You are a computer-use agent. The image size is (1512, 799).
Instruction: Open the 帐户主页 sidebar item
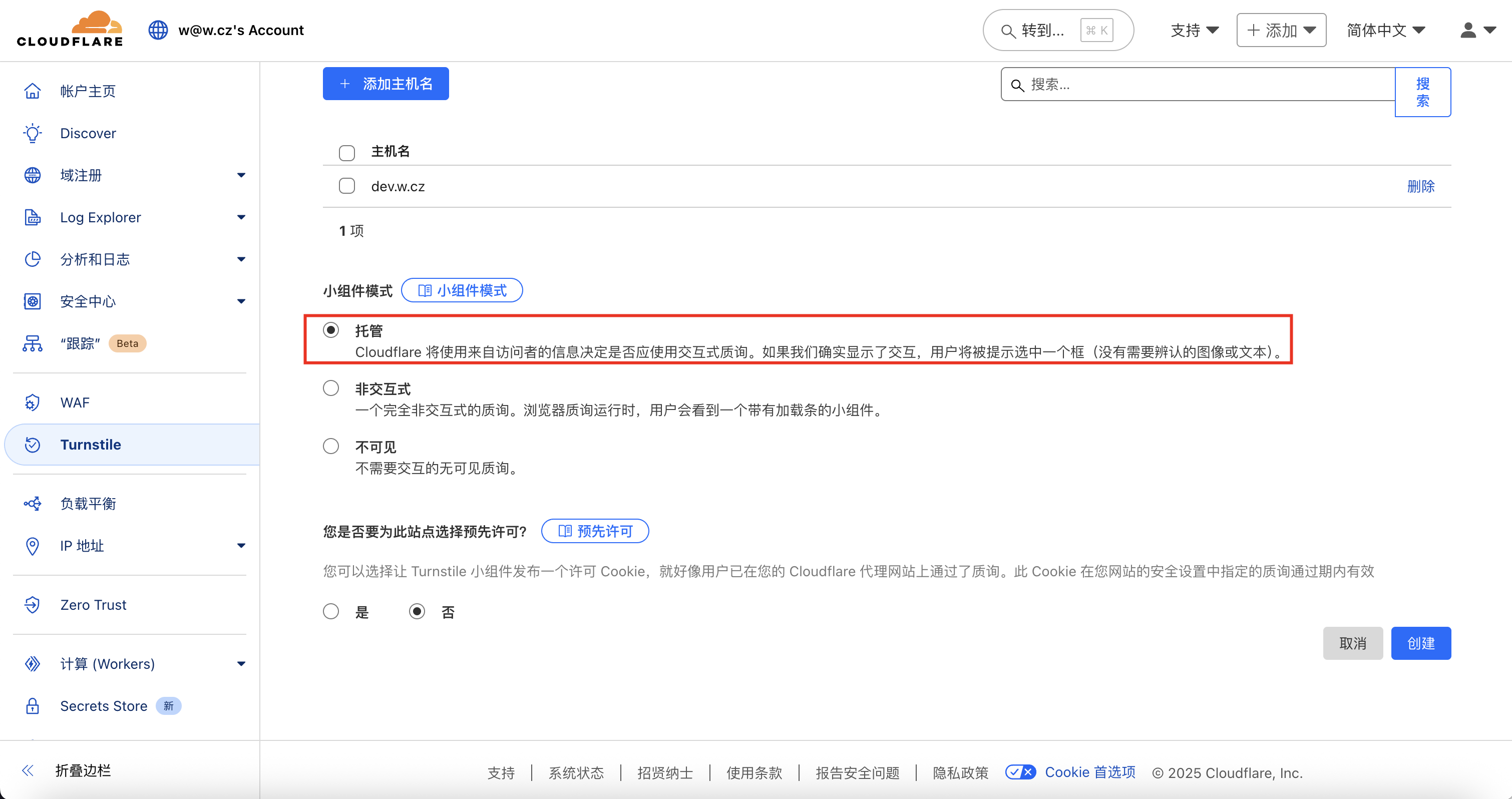pyautogui.click(x=88, y=91)
